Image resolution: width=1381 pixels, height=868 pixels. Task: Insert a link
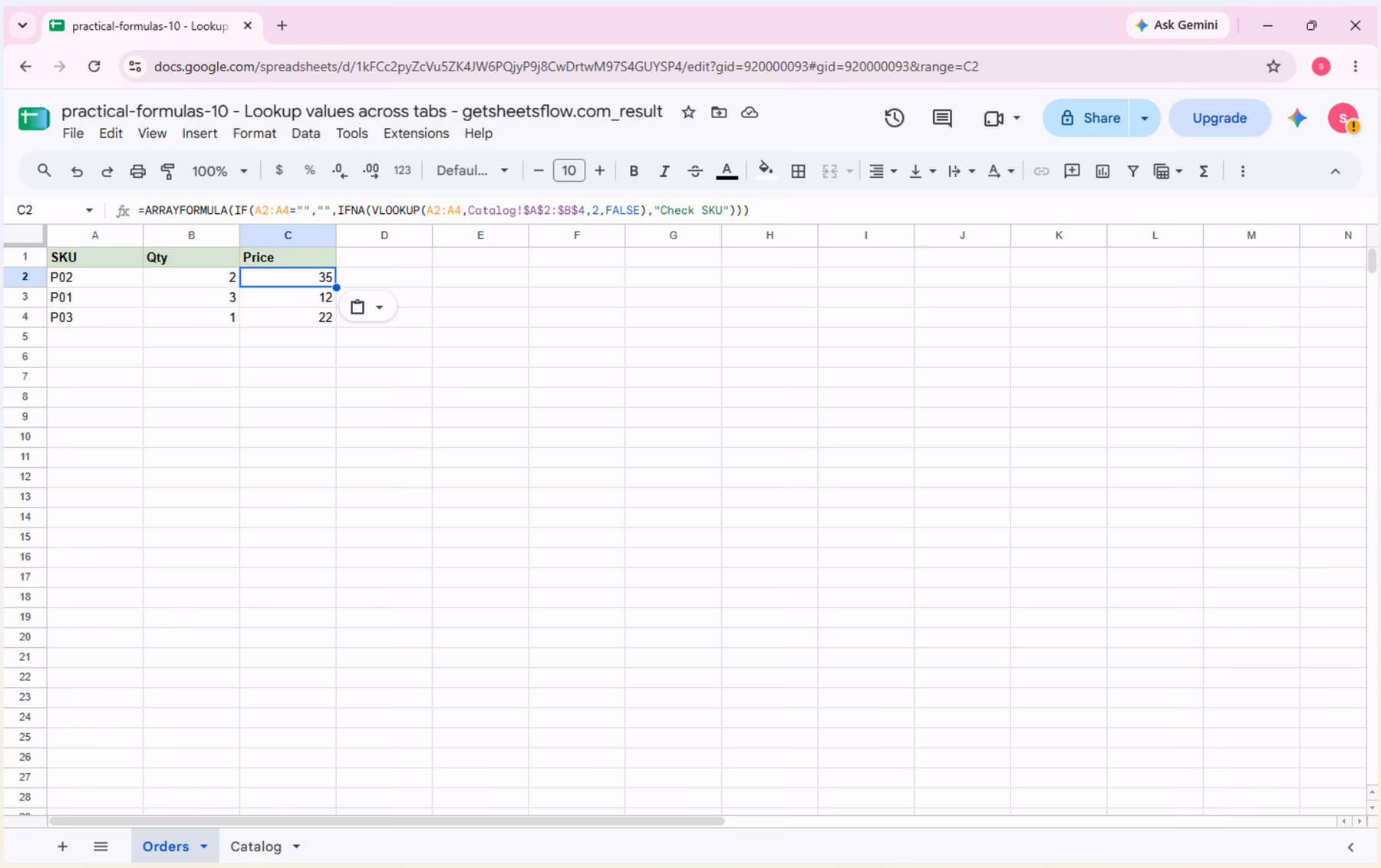pos(1041,171)
